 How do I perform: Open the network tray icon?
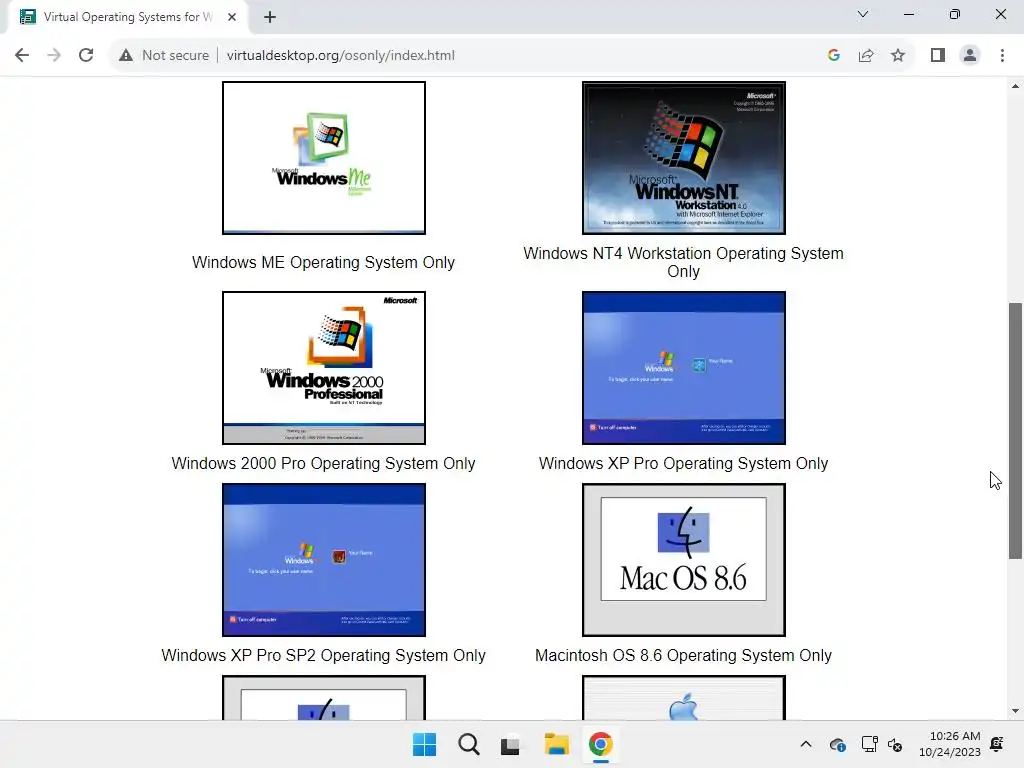(x=869, y=744)
